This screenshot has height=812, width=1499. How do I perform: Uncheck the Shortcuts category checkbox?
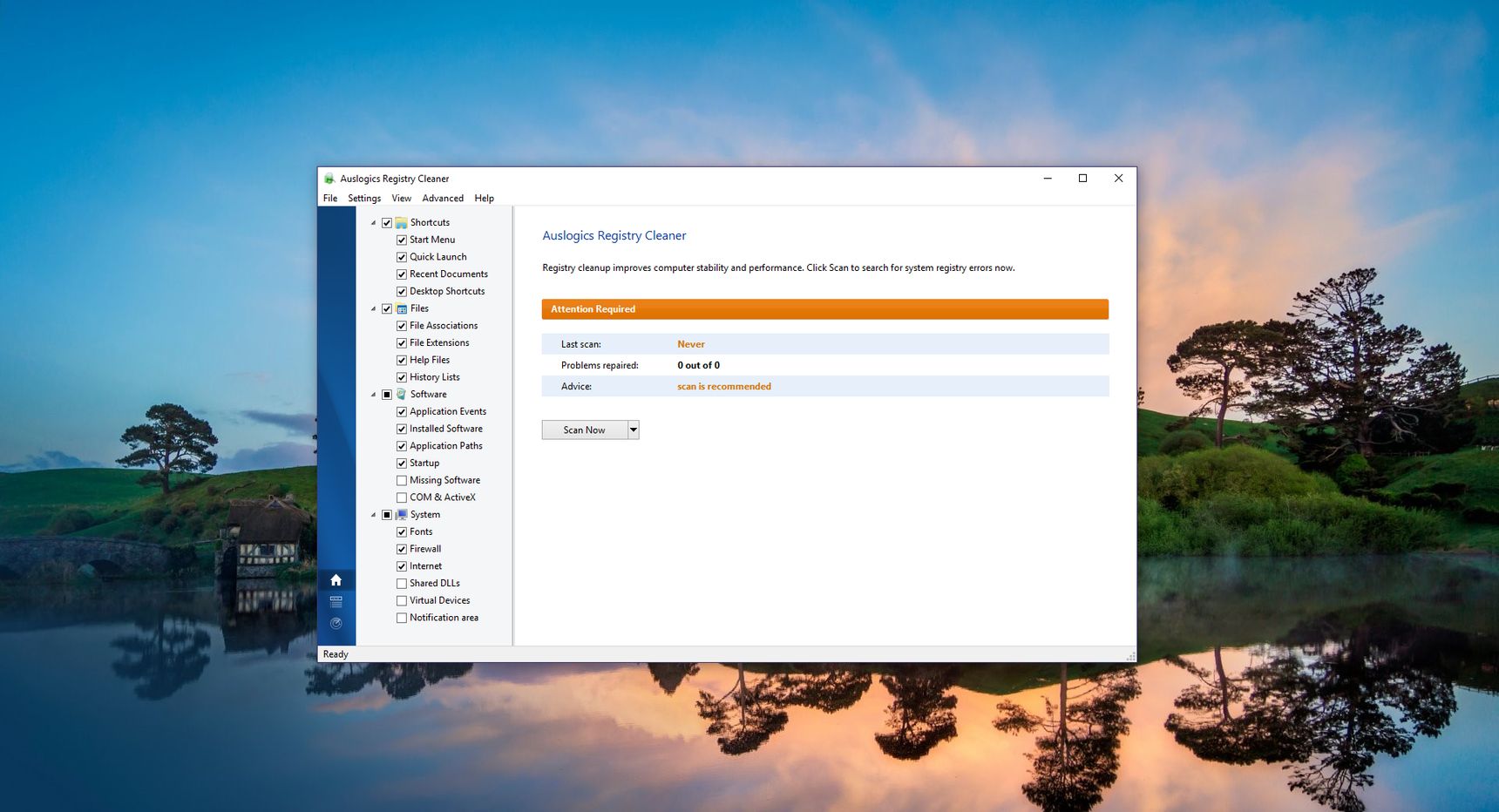(387, 223)
